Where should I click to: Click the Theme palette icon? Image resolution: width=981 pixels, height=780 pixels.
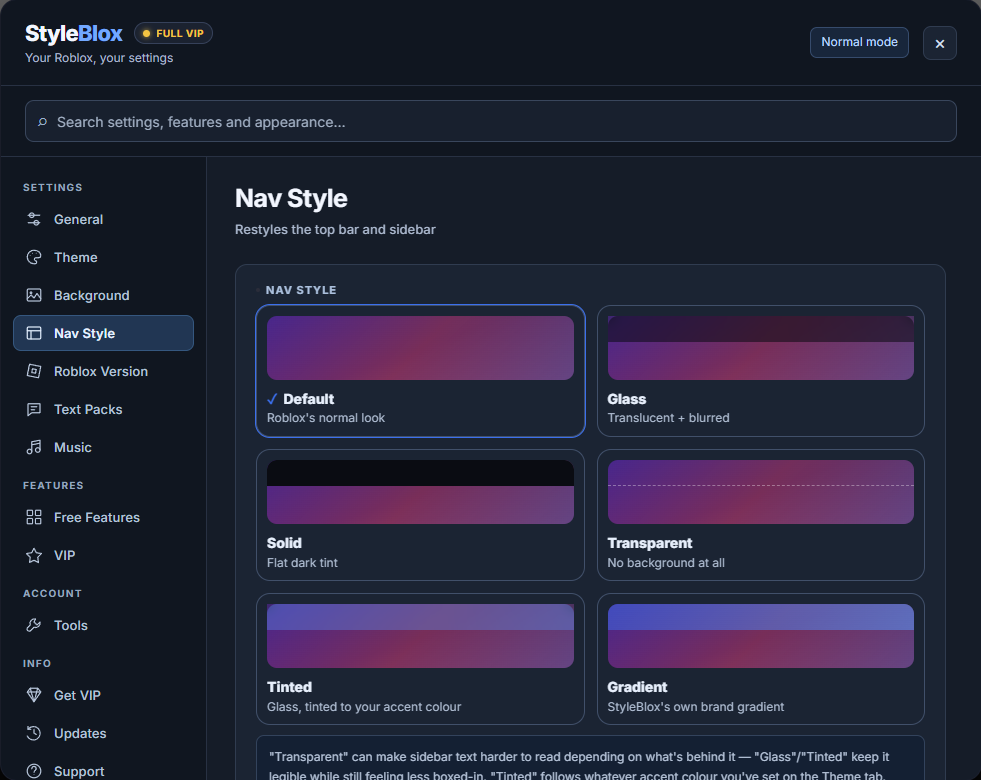[34, 257]
